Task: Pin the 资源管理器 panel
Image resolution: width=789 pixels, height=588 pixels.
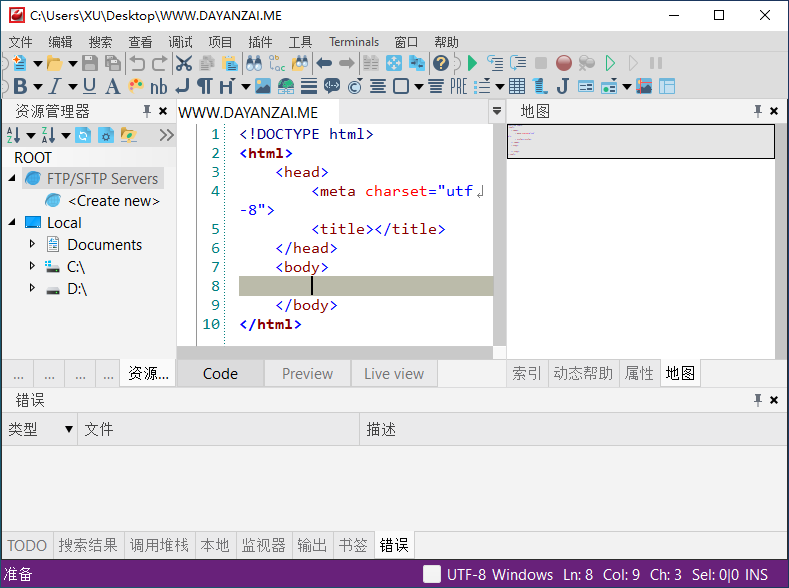Action: 146,111
